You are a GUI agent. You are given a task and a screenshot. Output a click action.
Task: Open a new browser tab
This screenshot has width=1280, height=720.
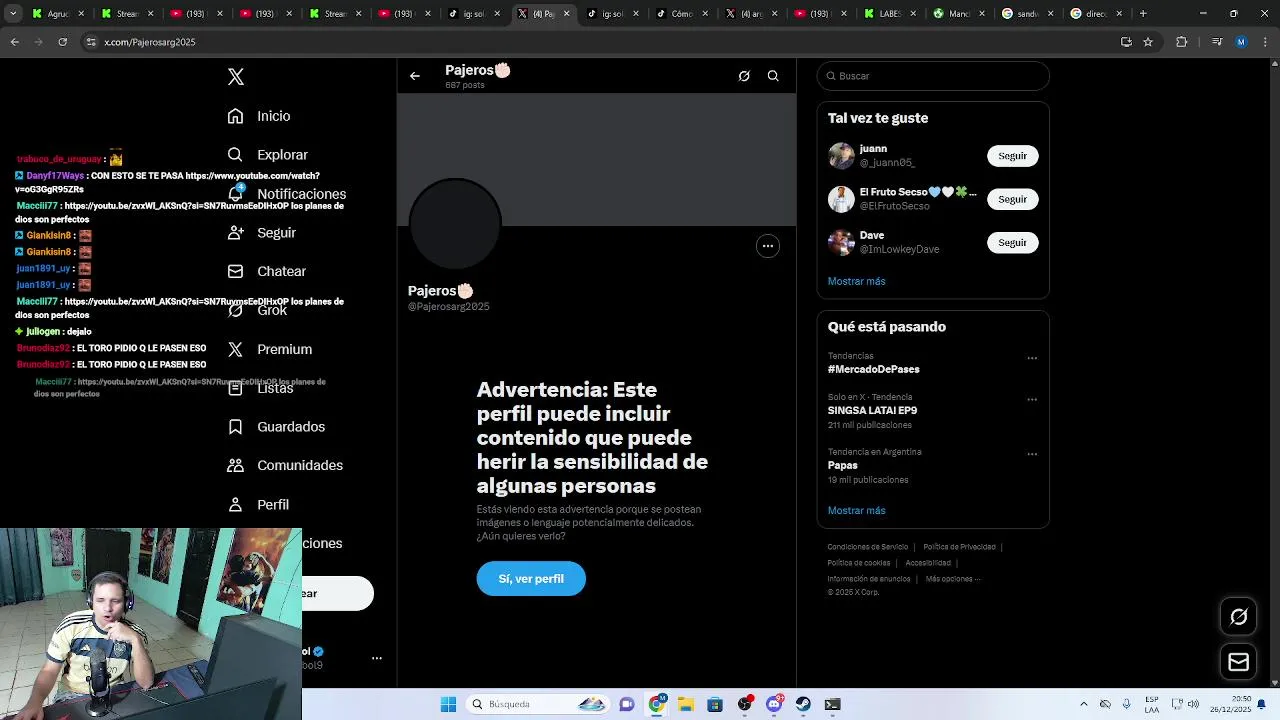[x=1143, y=14]
